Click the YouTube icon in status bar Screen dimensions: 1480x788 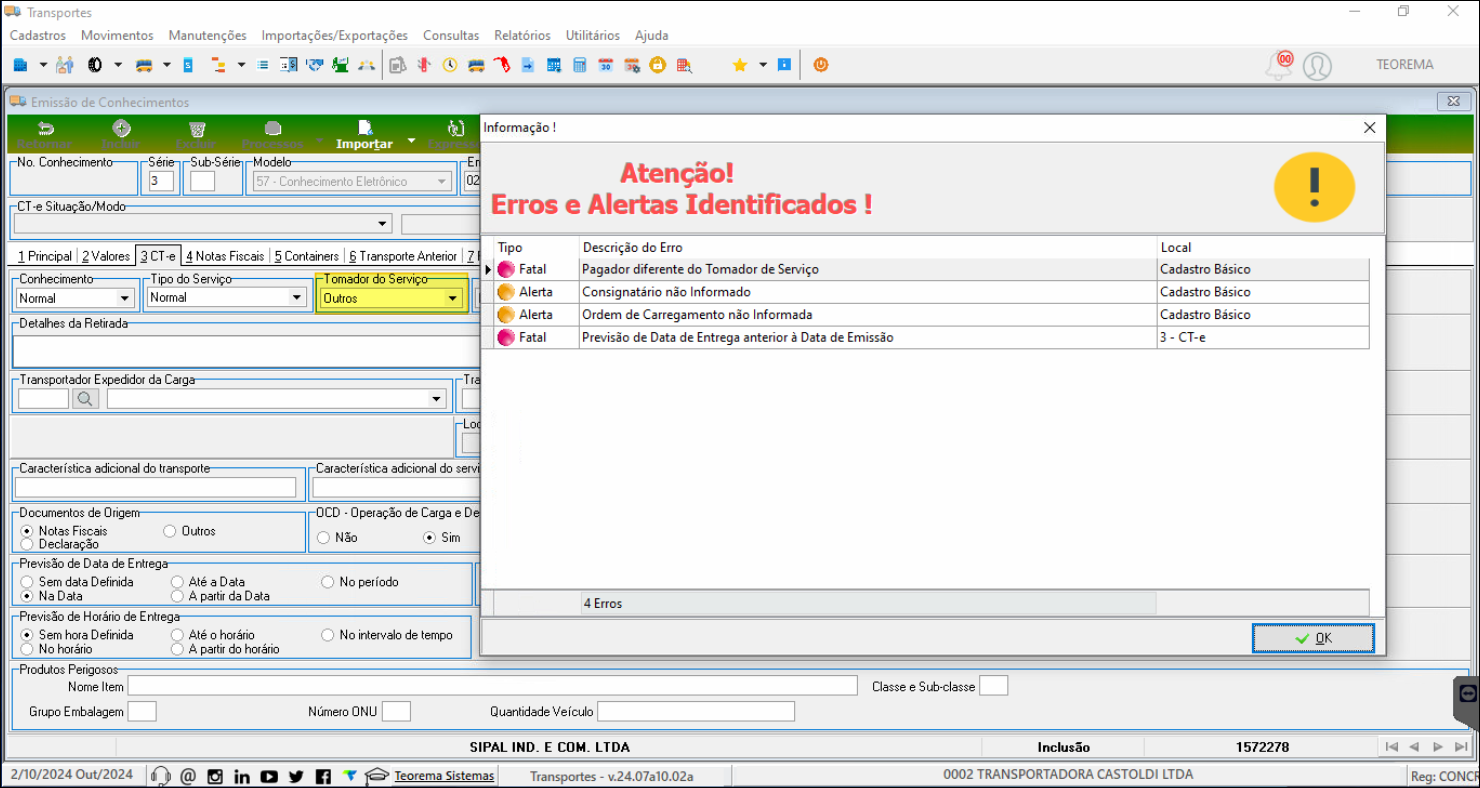click(x=269, y=776)
